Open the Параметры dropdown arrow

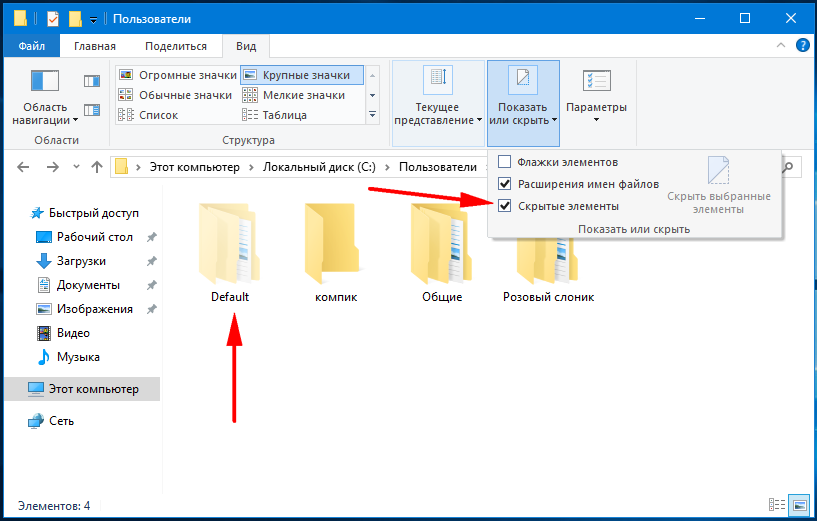coord(597,120)
